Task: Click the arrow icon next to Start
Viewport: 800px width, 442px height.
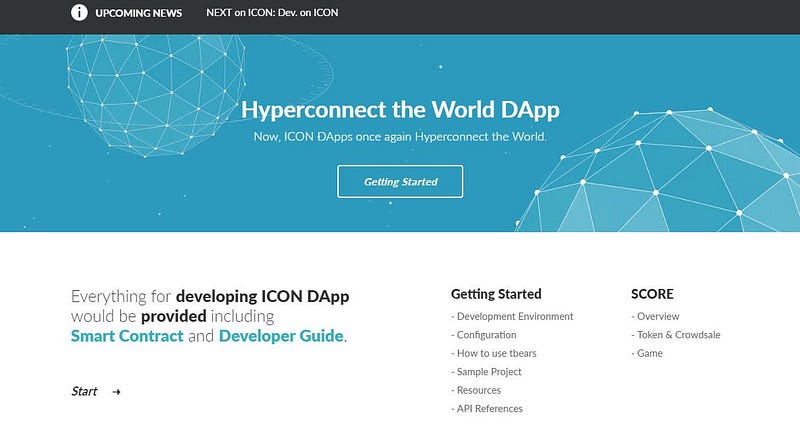Action: coord(116,392)
